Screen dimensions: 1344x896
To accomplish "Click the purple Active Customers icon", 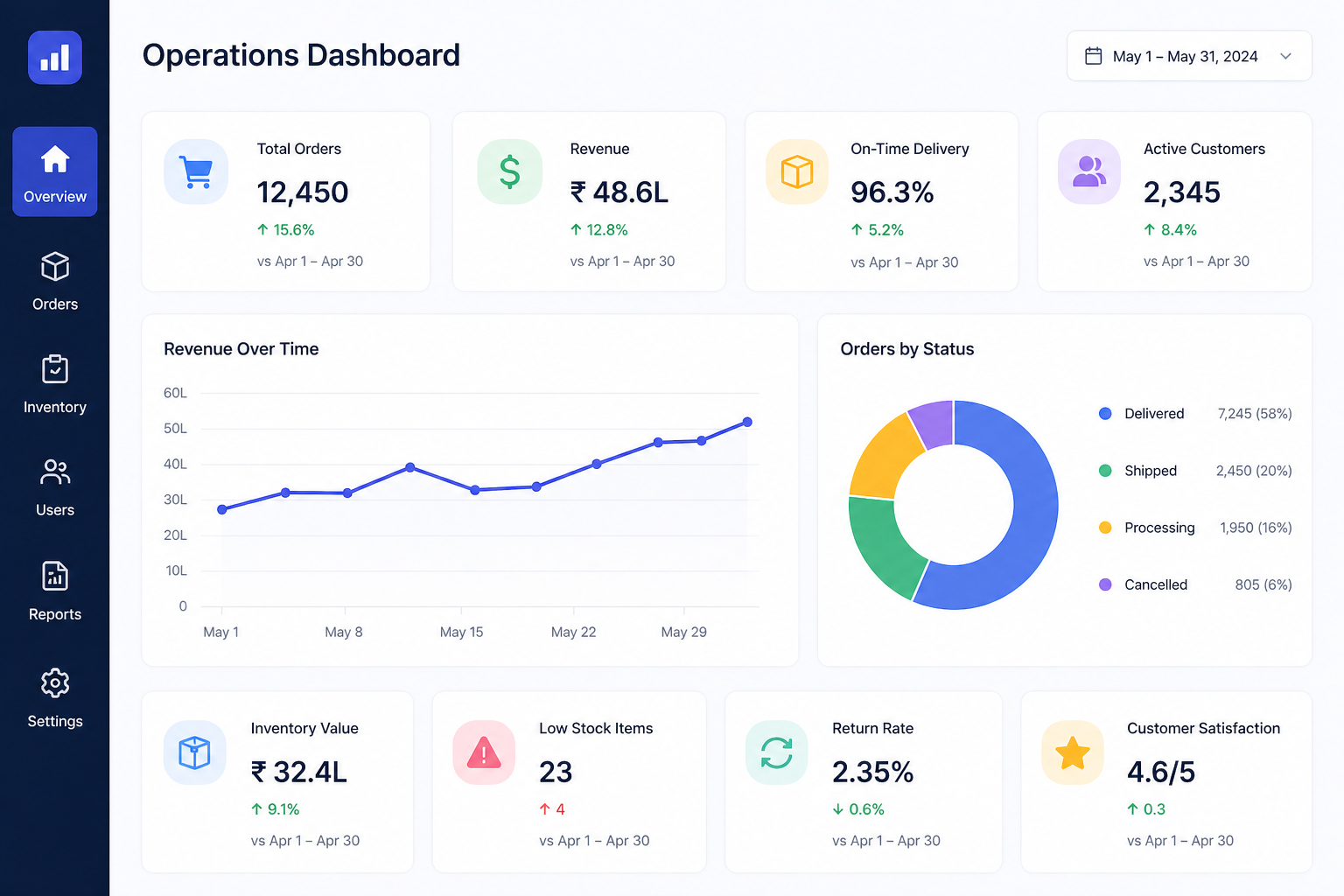I will tap(1089, 171).
